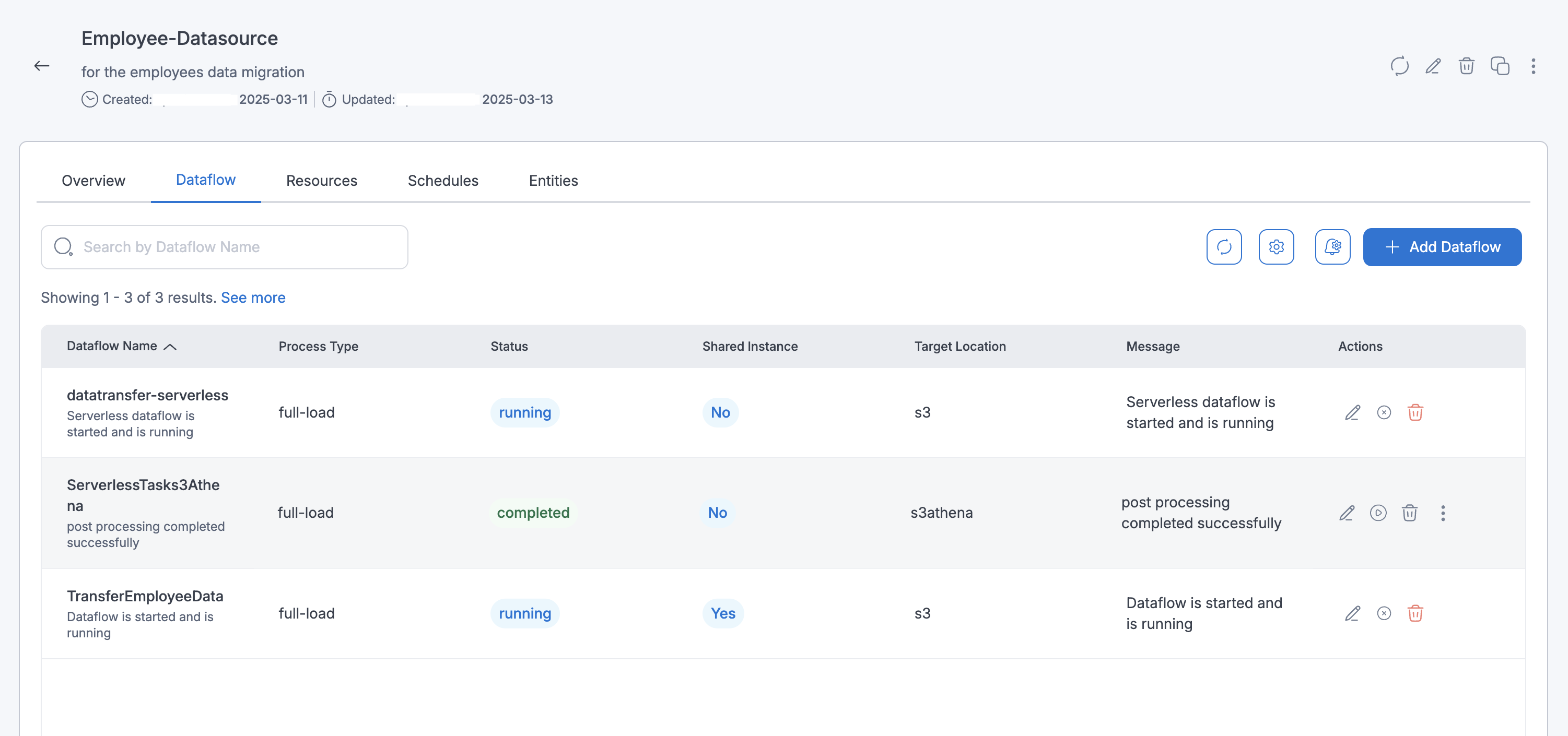Click message 'Serverless dataflow is started and is running'
This screenshot has width=1568, height=736.
[1200, 412]
